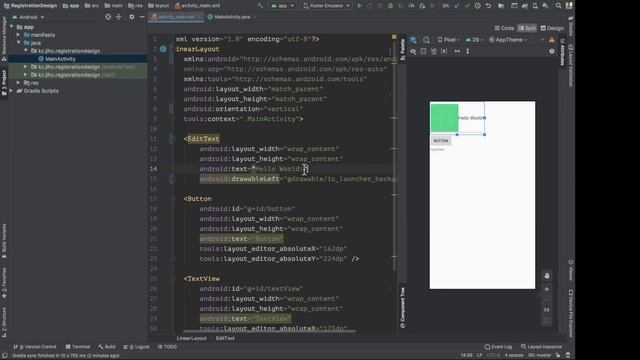The width and height of the screenshot is (640, 360).
Task: Click the Undo/Revert arrow icon in toolbar
Action: (x=488, y=6)
